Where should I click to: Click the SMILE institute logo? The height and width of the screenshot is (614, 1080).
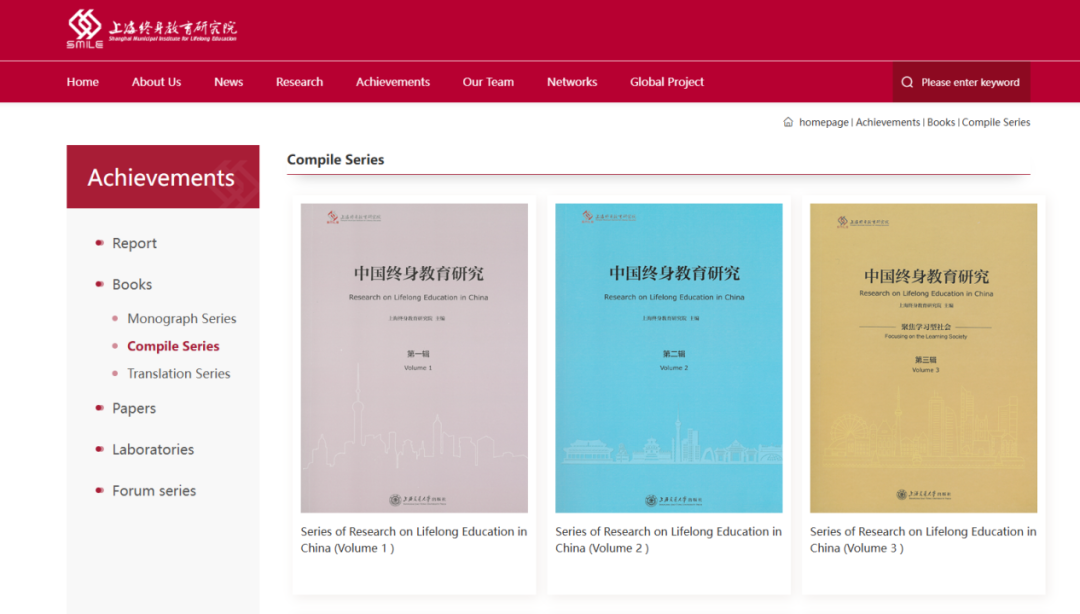click(x=151, y=29)
